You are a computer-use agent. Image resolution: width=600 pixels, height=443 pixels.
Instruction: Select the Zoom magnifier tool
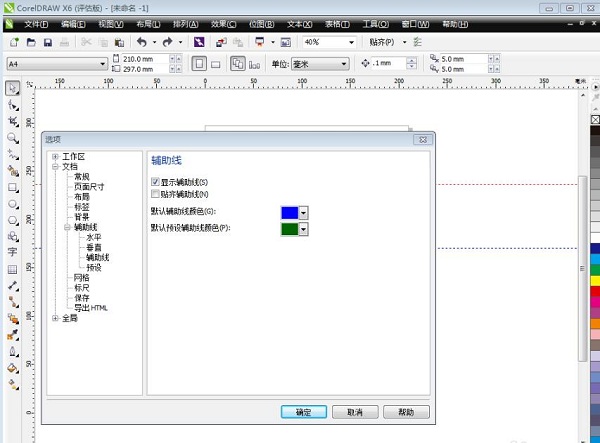(x=13, y=138)
